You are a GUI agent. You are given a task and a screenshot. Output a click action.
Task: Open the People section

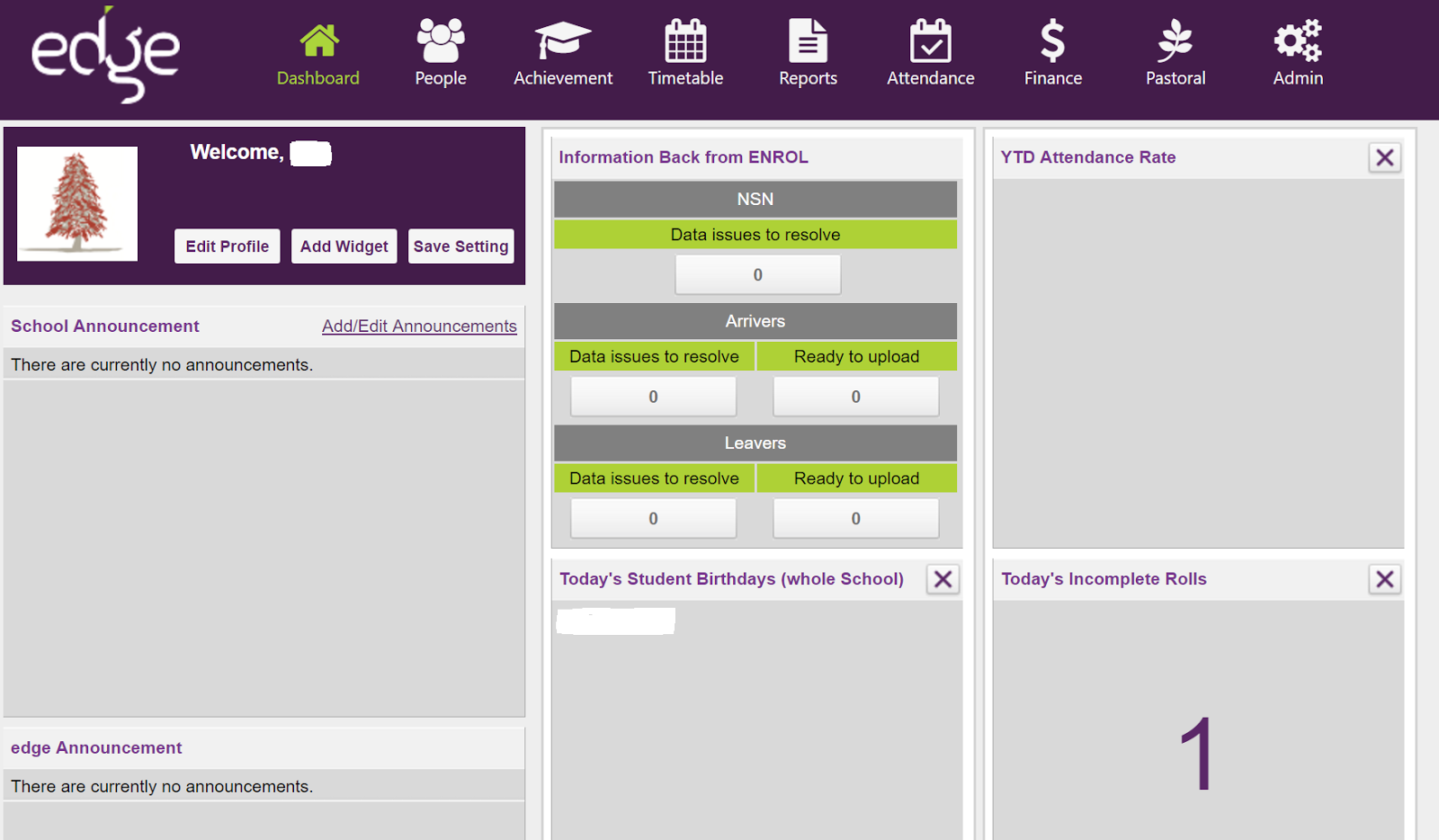439,52
